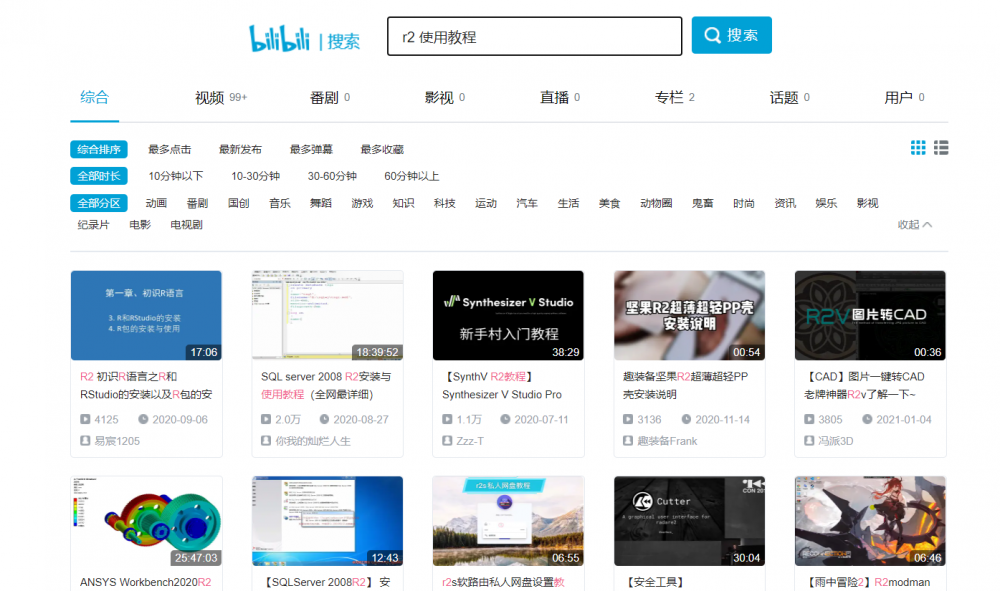The image size is (1000, 591).
Task: Open the 专栏 tab
Action: pyautogui.click(x=674, y=98)
